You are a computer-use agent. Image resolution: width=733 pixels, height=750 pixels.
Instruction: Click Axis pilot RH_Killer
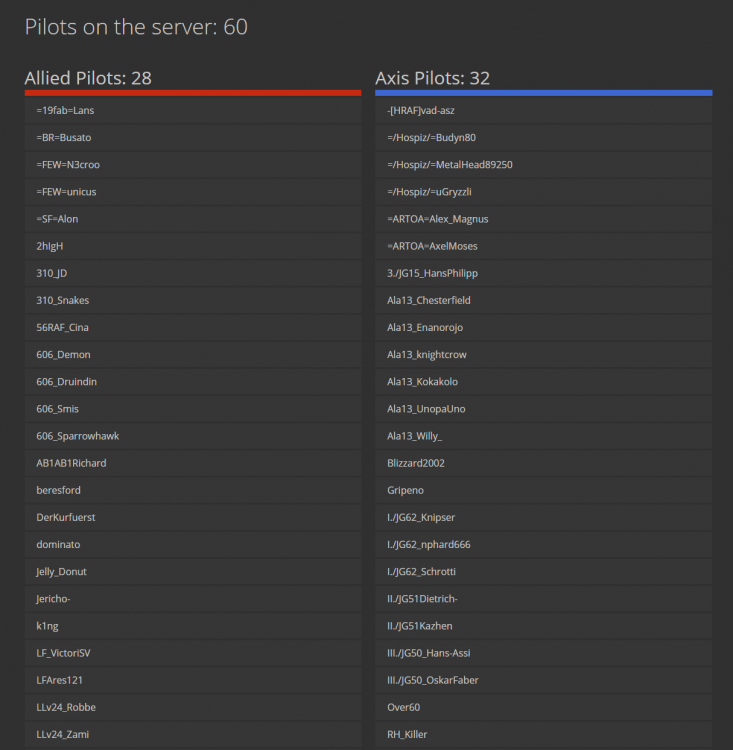click(407, 734)
